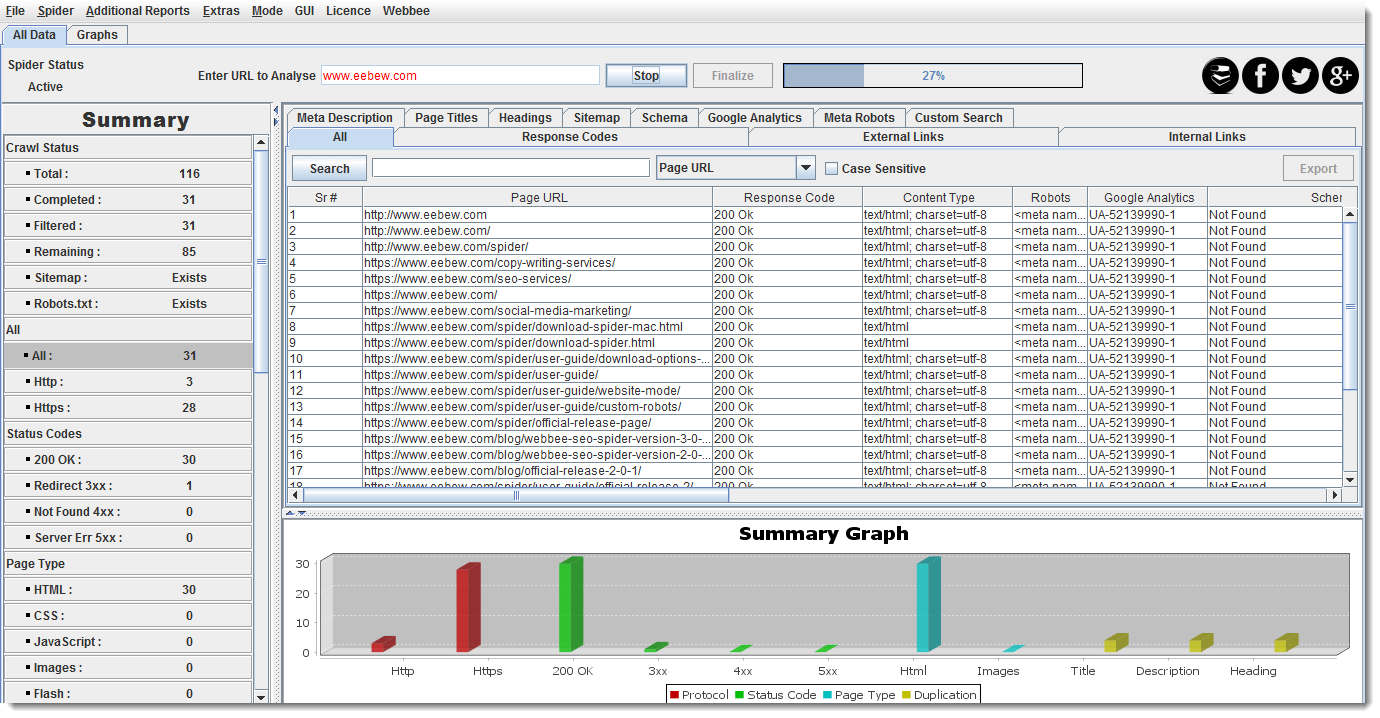Screen dimensions: 1380x718
Task: Show the External Links tab
Action: [x=903, y=137]
